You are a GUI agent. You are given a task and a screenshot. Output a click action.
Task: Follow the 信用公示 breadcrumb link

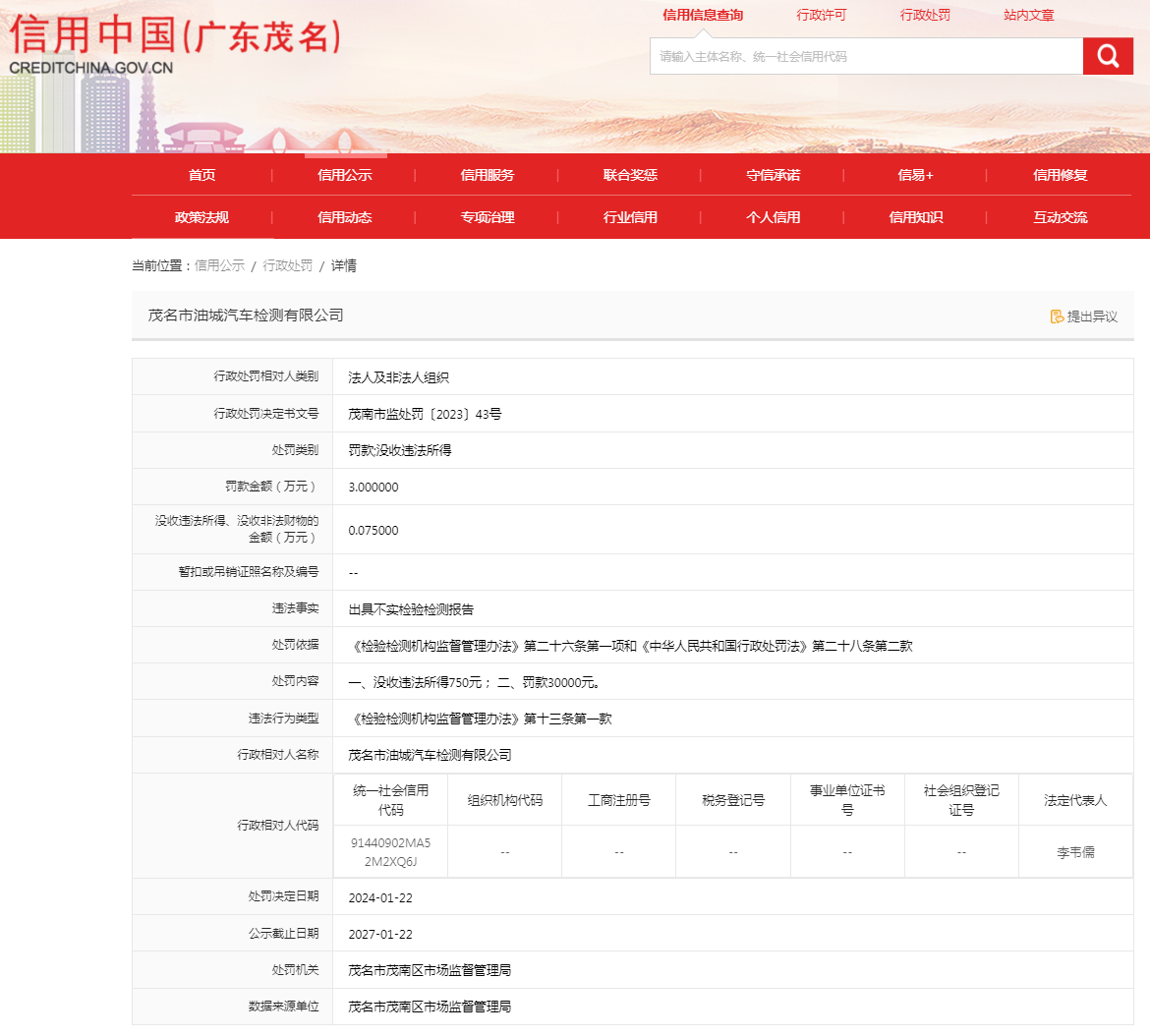pyautogui.click(x=219, y=265)
